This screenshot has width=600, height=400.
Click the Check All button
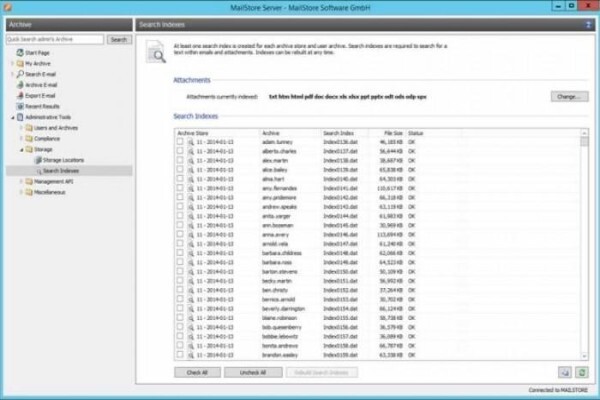pos(197,372)
